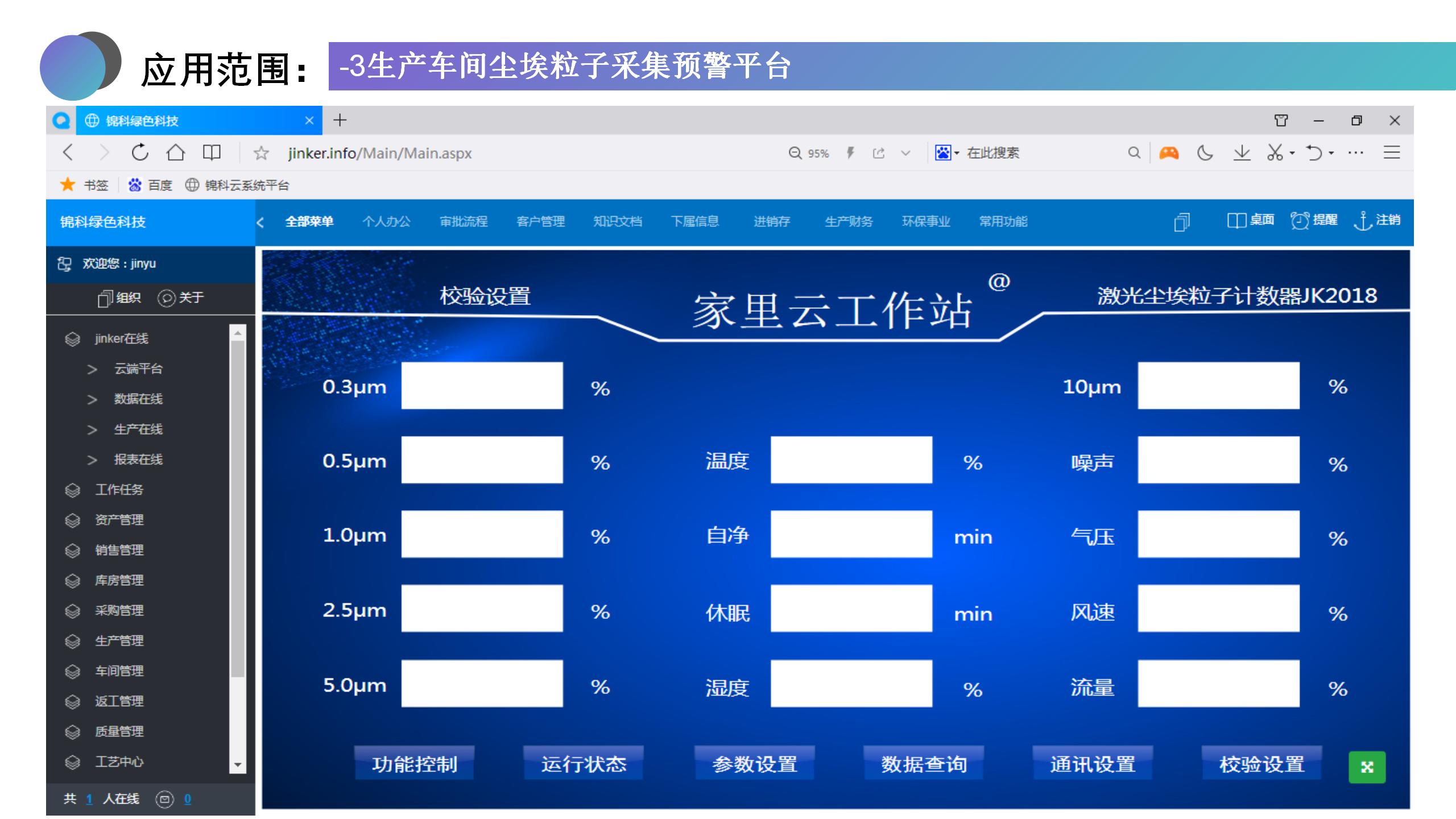The height and width of the screenshot is (819, 1456).
Task: Toggle the night mode moon icon
Action: coord(1205,152)
